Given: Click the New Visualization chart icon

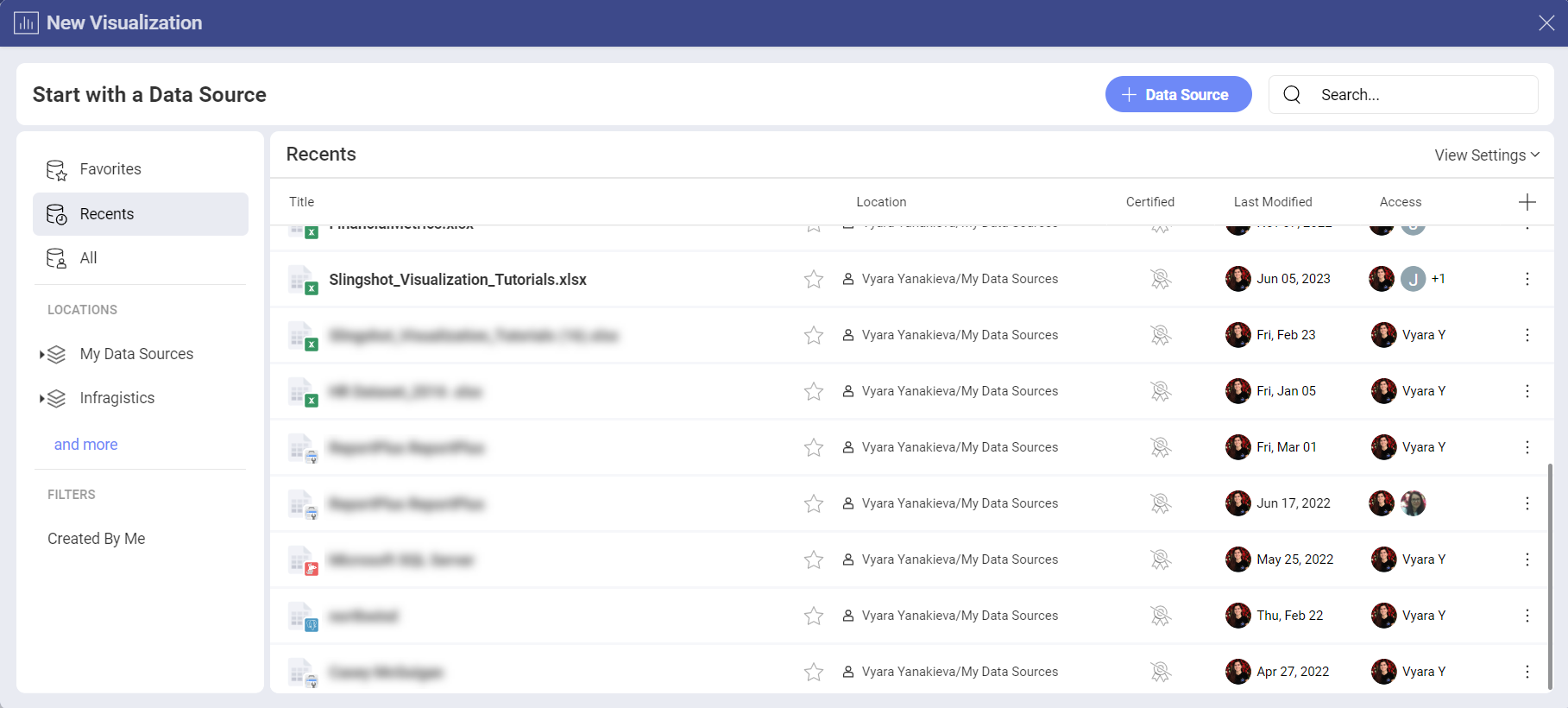Looking at the screenshot, I should pos(26,22).
